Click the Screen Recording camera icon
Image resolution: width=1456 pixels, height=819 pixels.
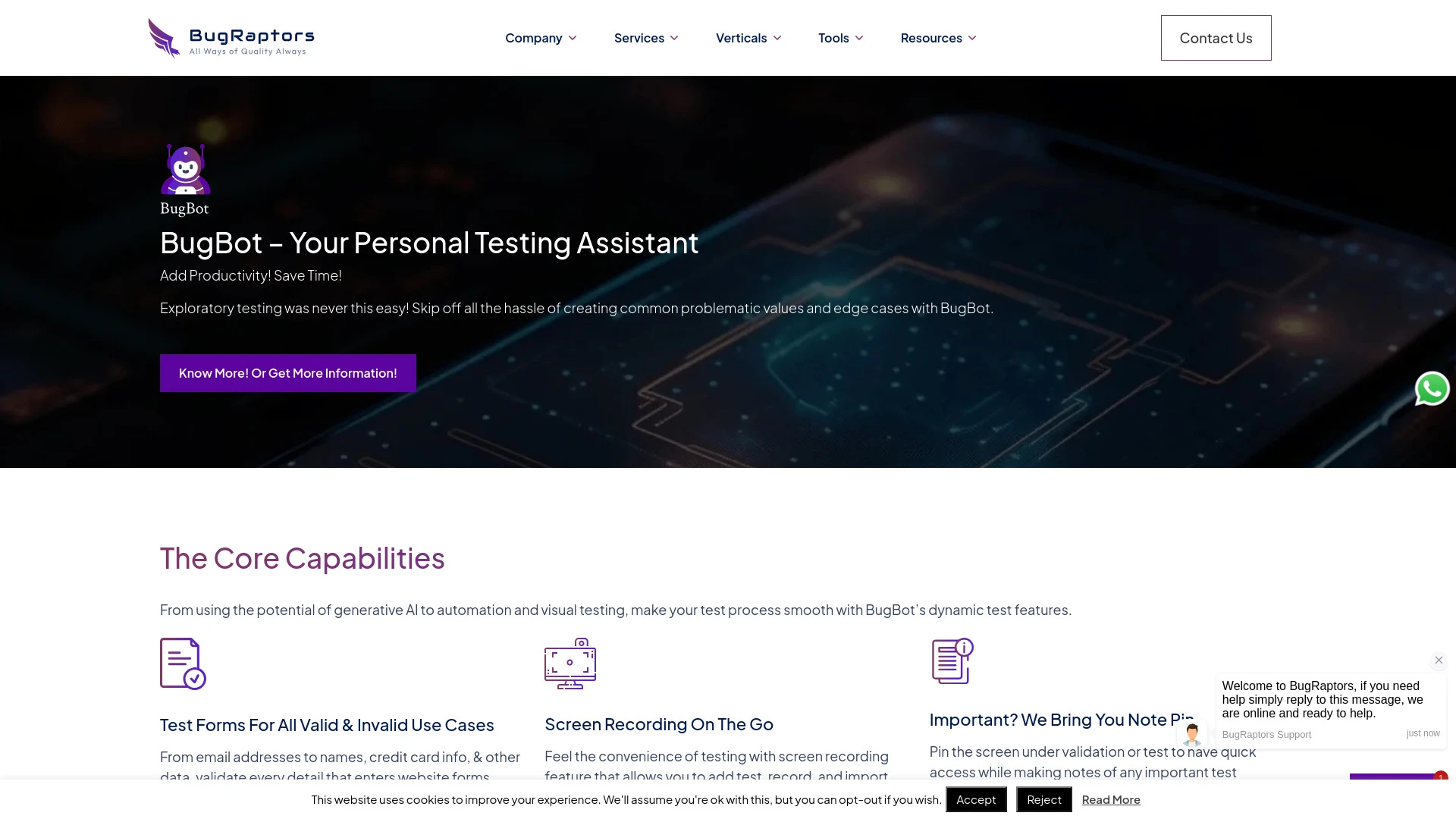point(570,663)
